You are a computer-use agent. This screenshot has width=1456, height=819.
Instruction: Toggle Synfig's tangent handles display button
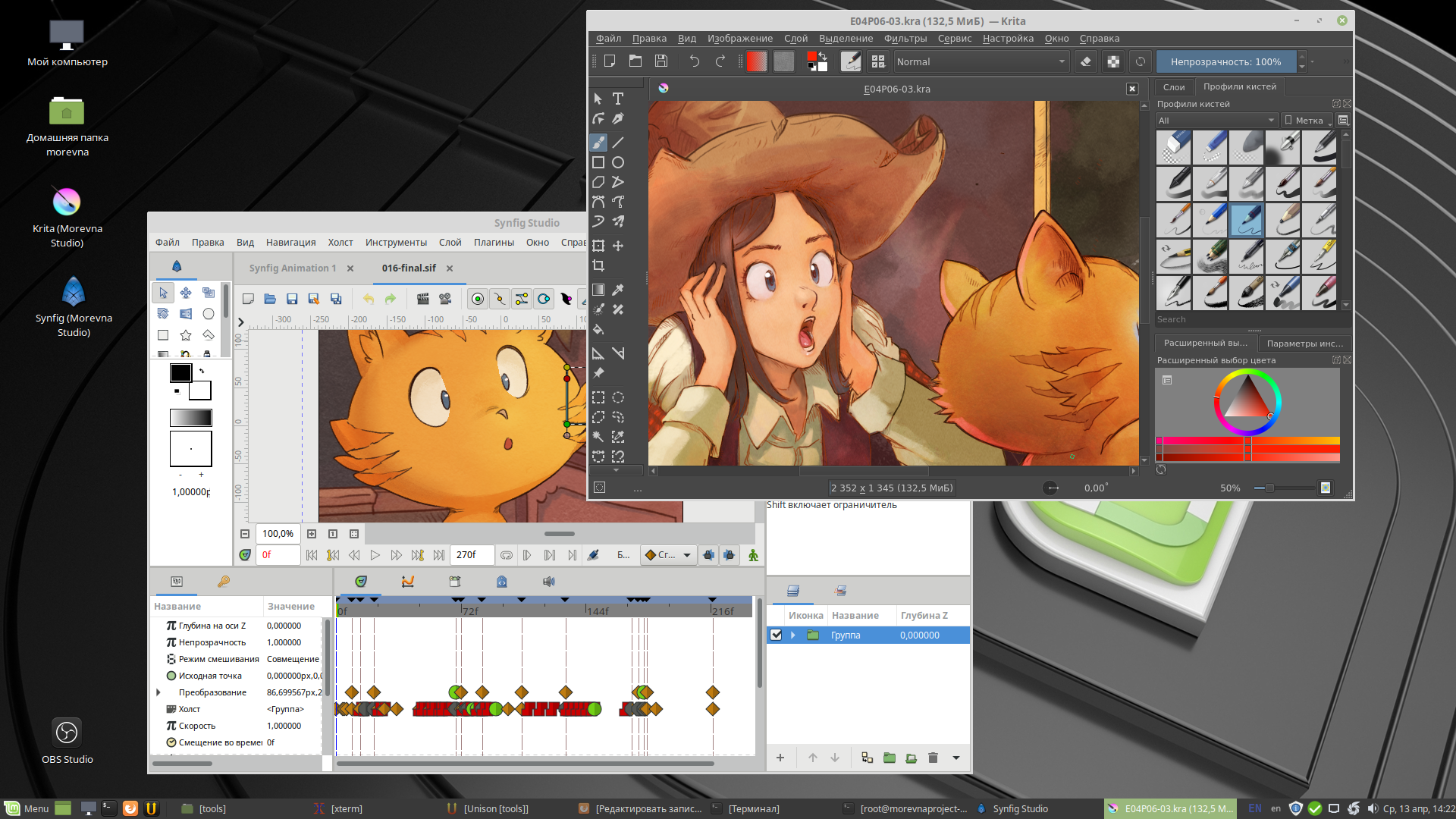(522, 299)
